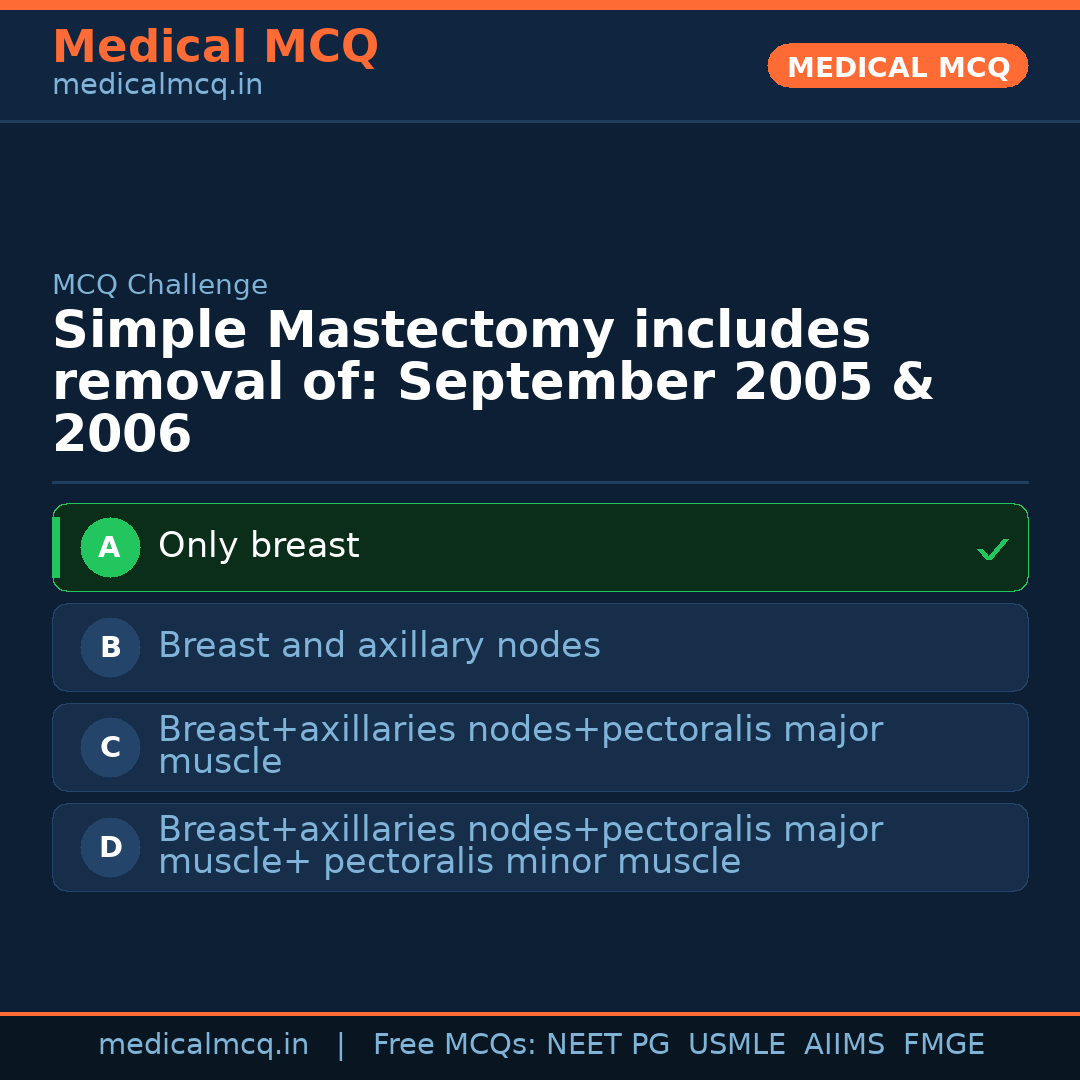The height and width of the screenshot is (1080, 1080).
Task: Click FMGE in the footer
Action: pyautogui.click(x=943, y=1045)
